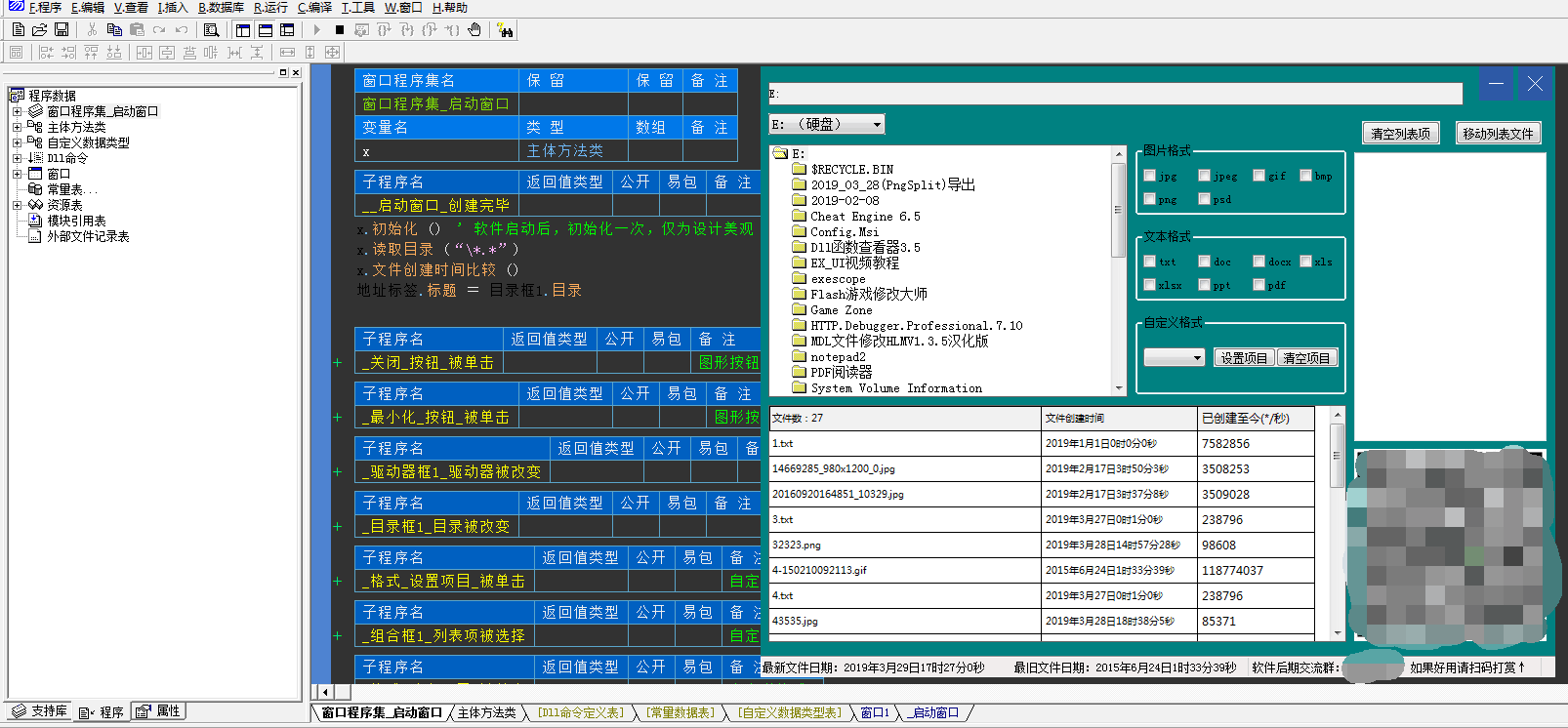Click the copy toolbar icon
The width and height of the screenshot is (1568, 728).
click(x=114, y=30)
